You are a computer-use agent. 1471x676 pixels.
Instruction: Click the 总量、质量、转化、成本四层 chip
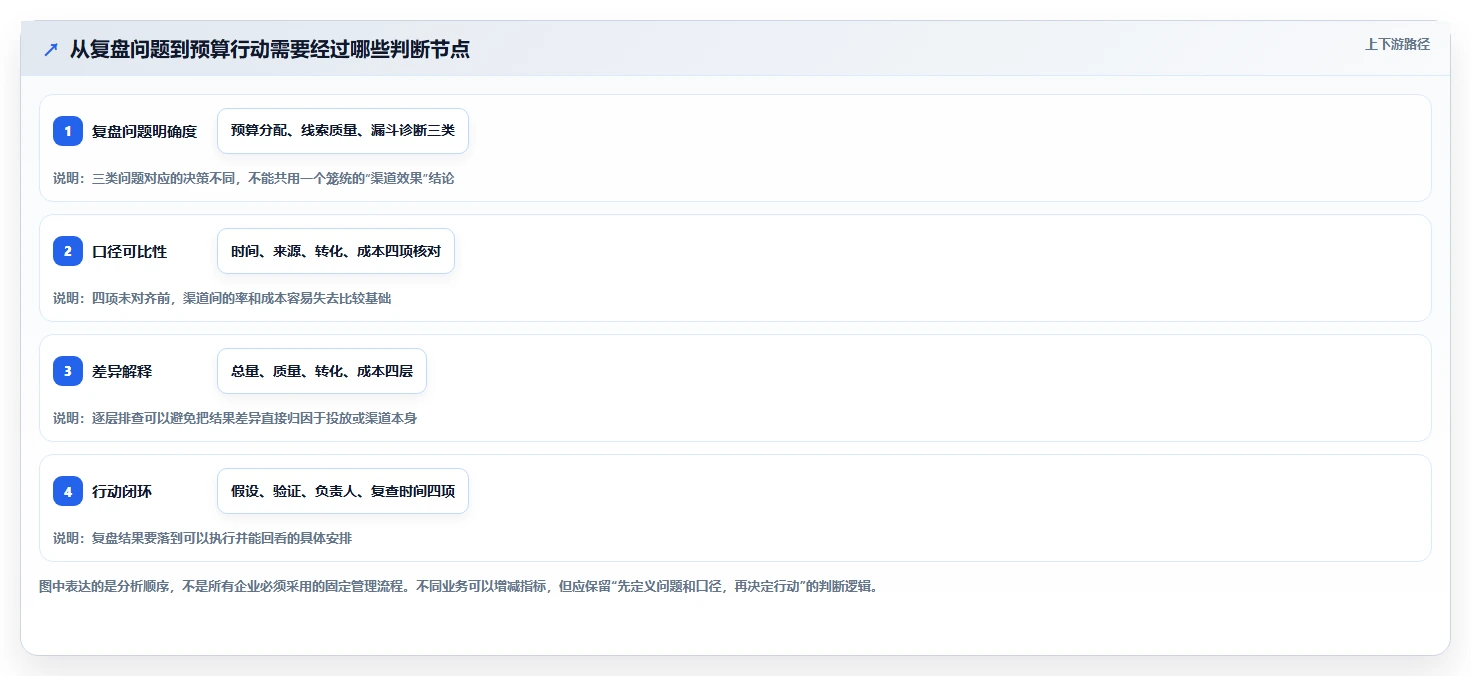pyautogui.click(x=322, y=371)
